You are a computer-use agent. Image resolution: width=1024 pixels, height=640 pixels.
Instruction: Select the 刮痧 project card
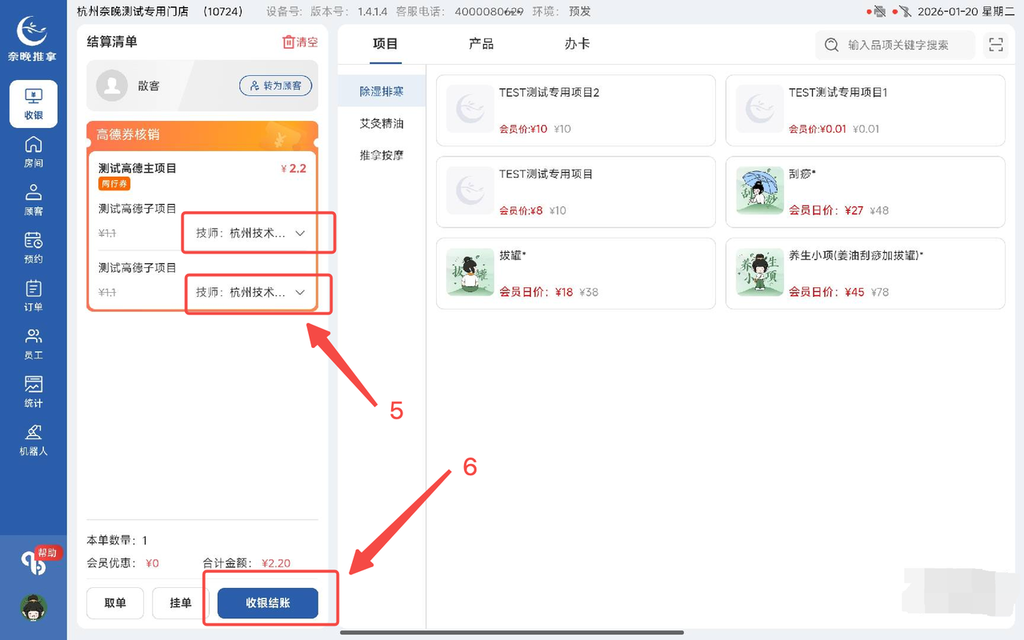865,192
